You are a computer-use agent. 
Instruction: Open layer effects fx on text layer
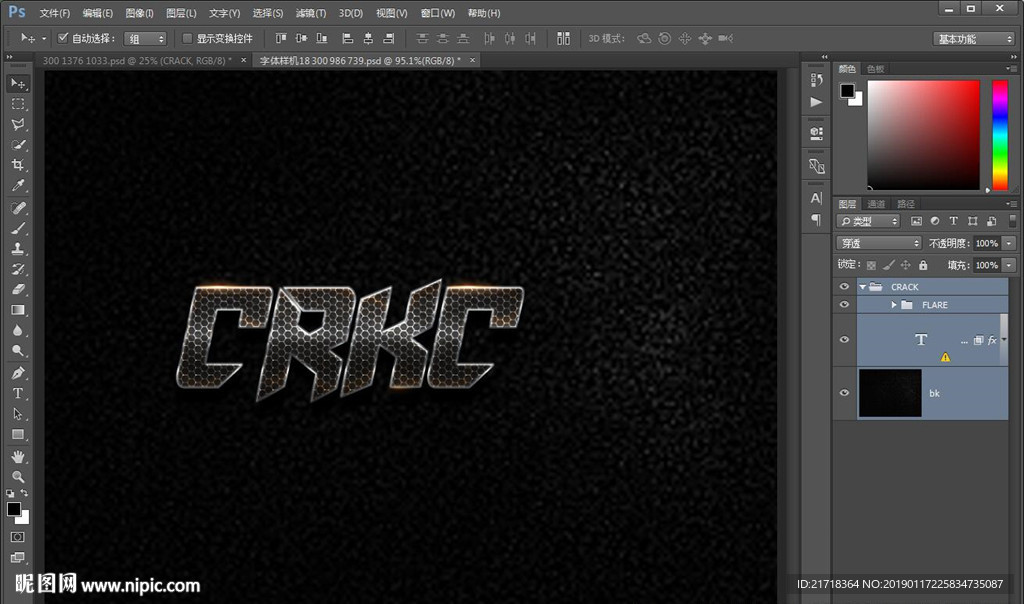(x=993, y=340)
